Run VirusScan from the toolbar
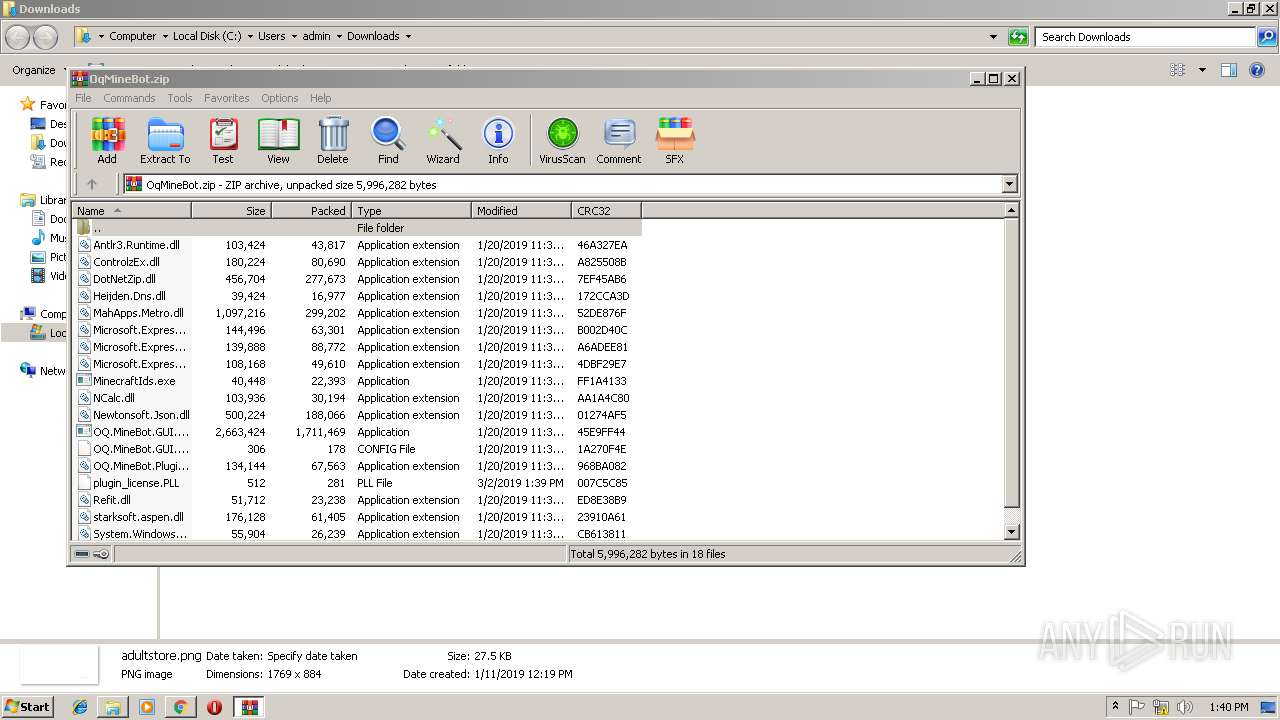The image size is (1280, 720). (x=562, y=140)
